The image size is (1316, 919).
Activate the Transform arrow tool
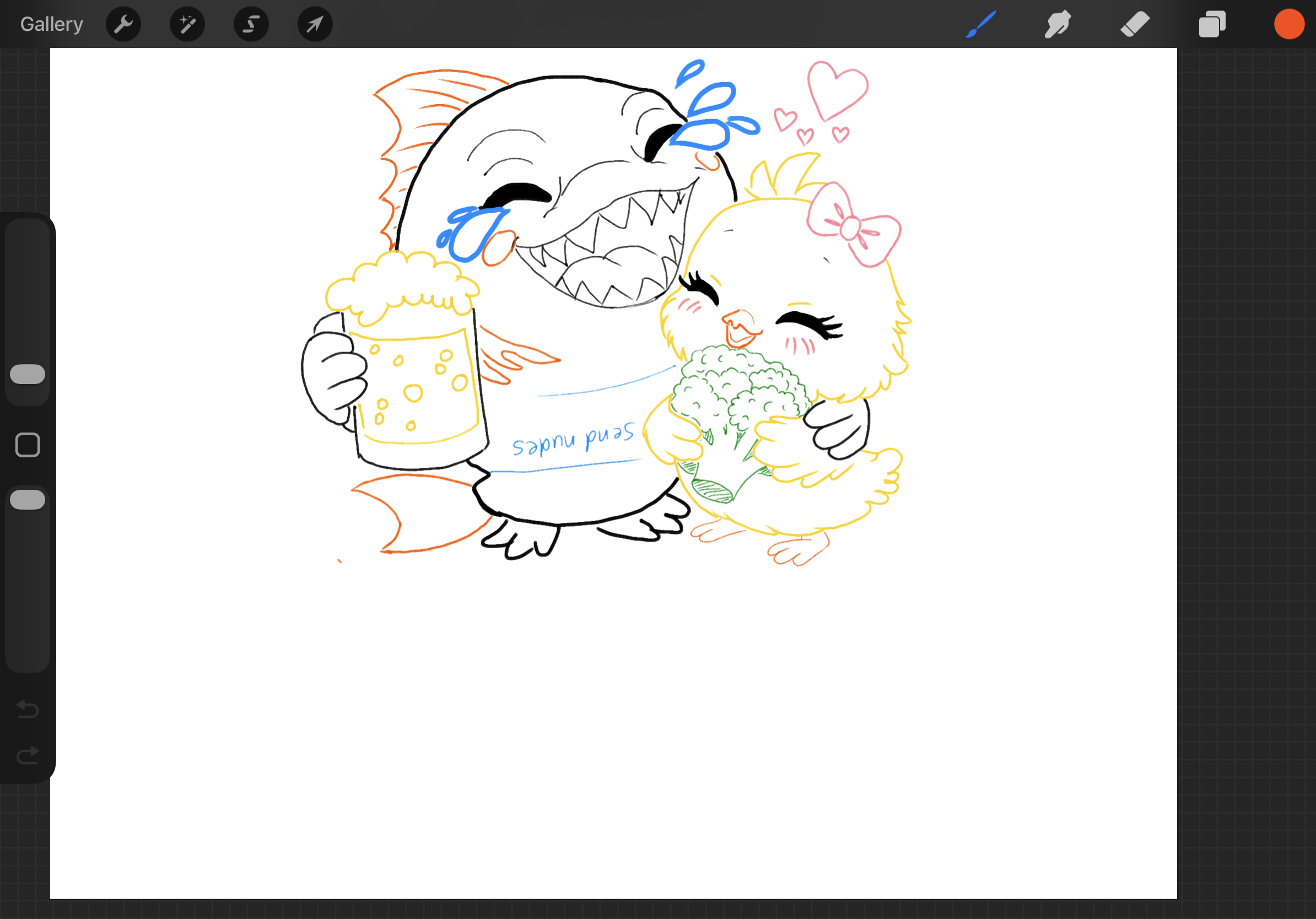(x=315, y=24)
